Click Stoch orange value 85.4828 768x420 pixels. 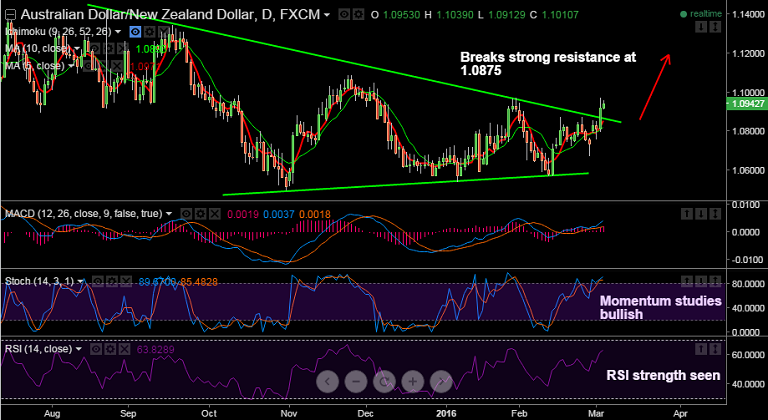[x=199, y=282]
